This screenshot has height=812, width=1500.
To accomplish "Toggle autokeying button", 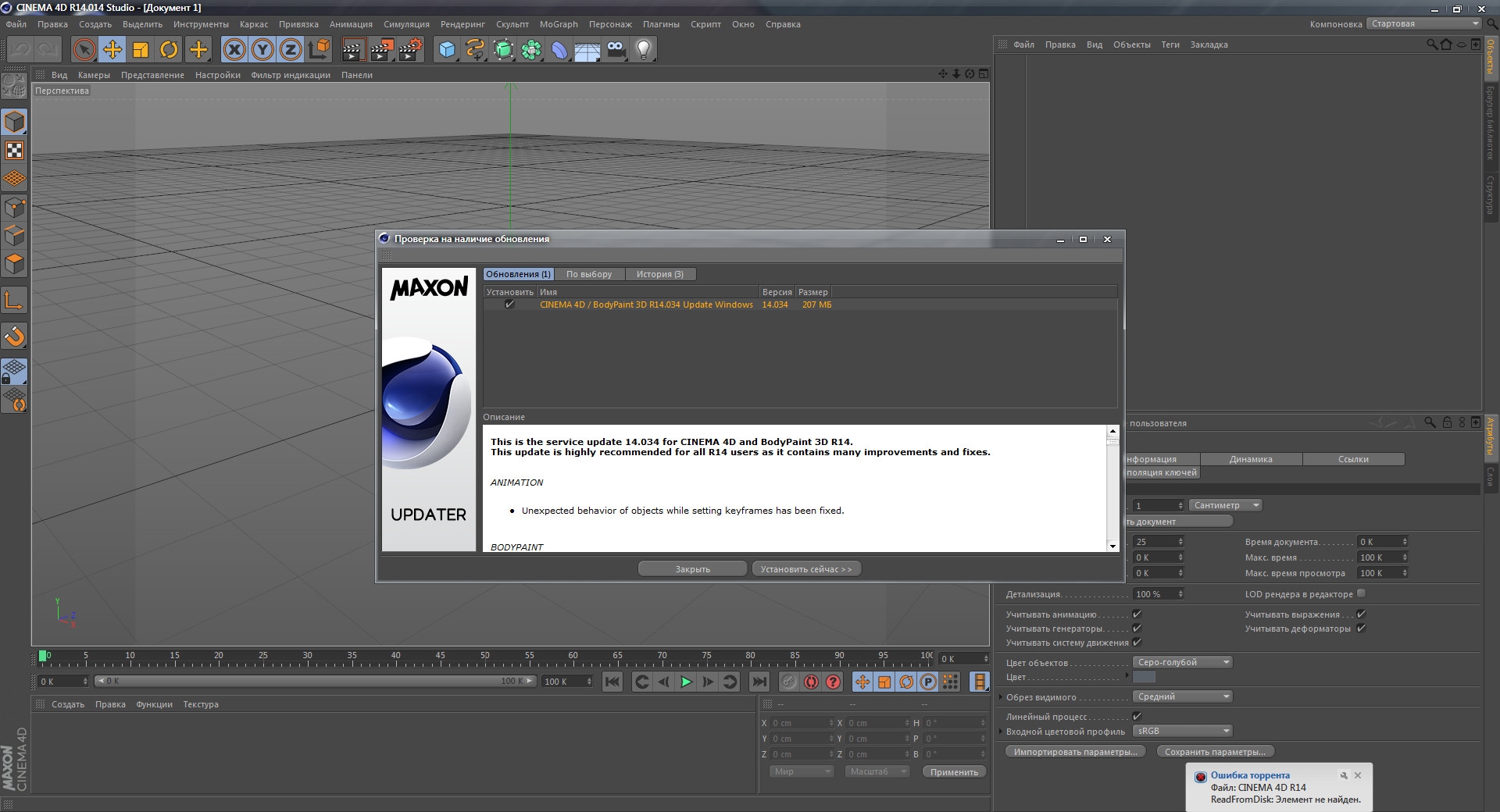I will pyautogui.click(x=812, y=682).
